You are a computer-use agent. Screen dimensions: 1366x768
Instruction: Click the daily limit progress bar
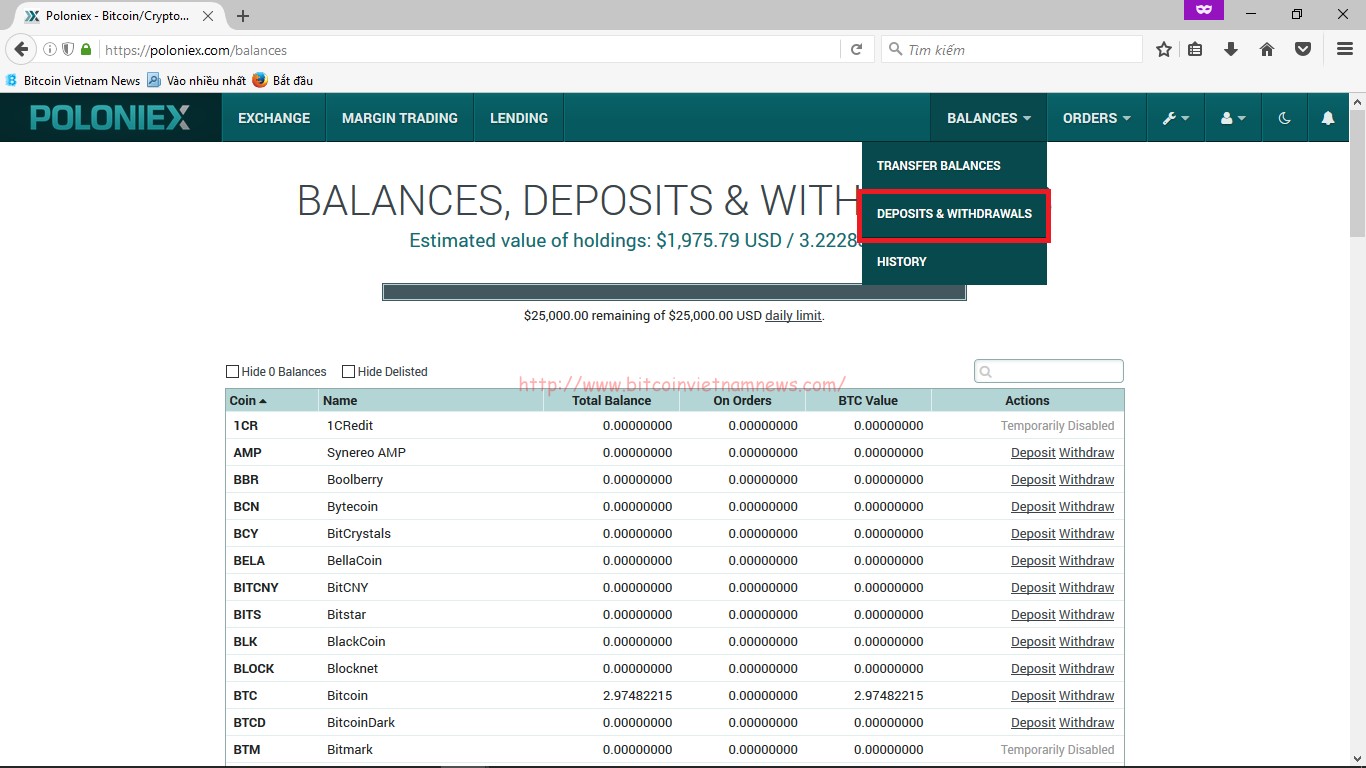click(674, 292)
